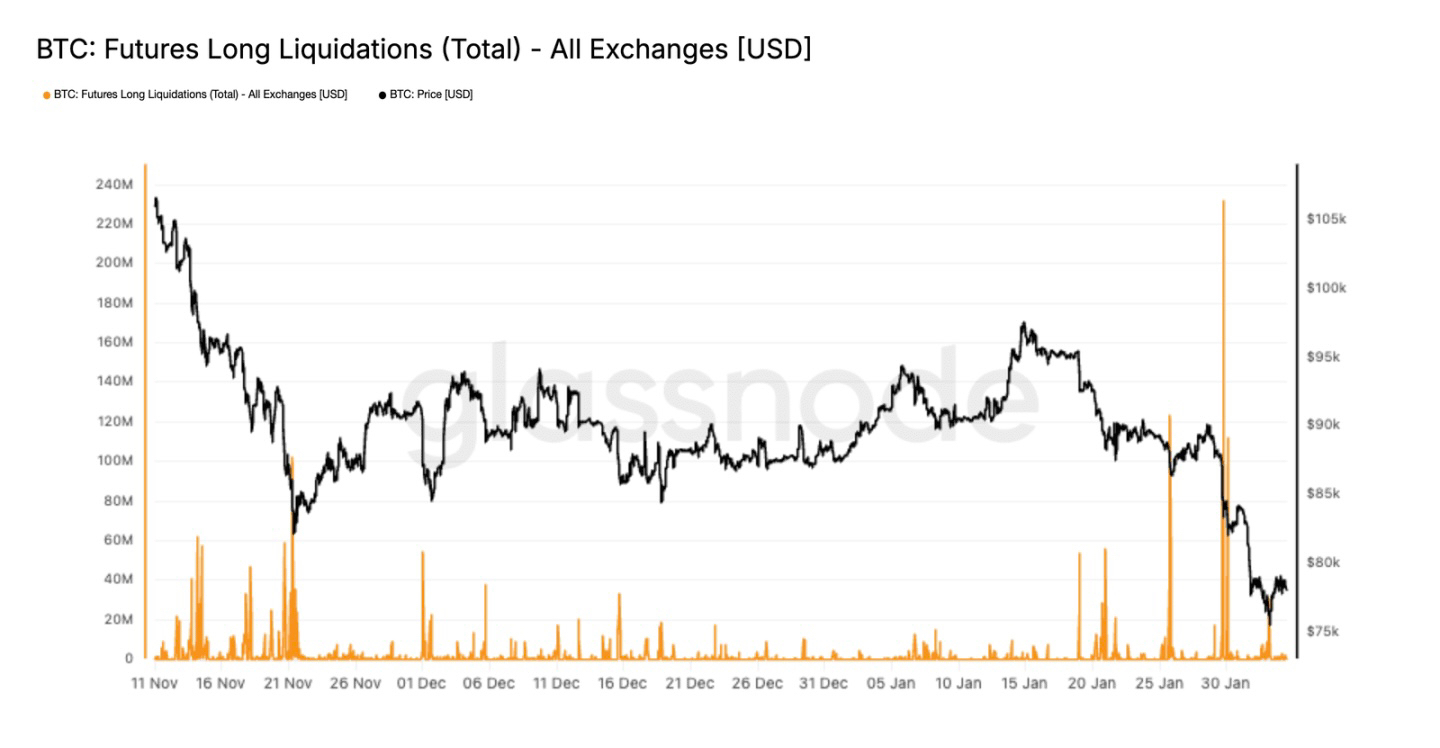This screenshot has width=1440, height=748.
Task: Select the 16 Dec date label
Action: point(622,684)
